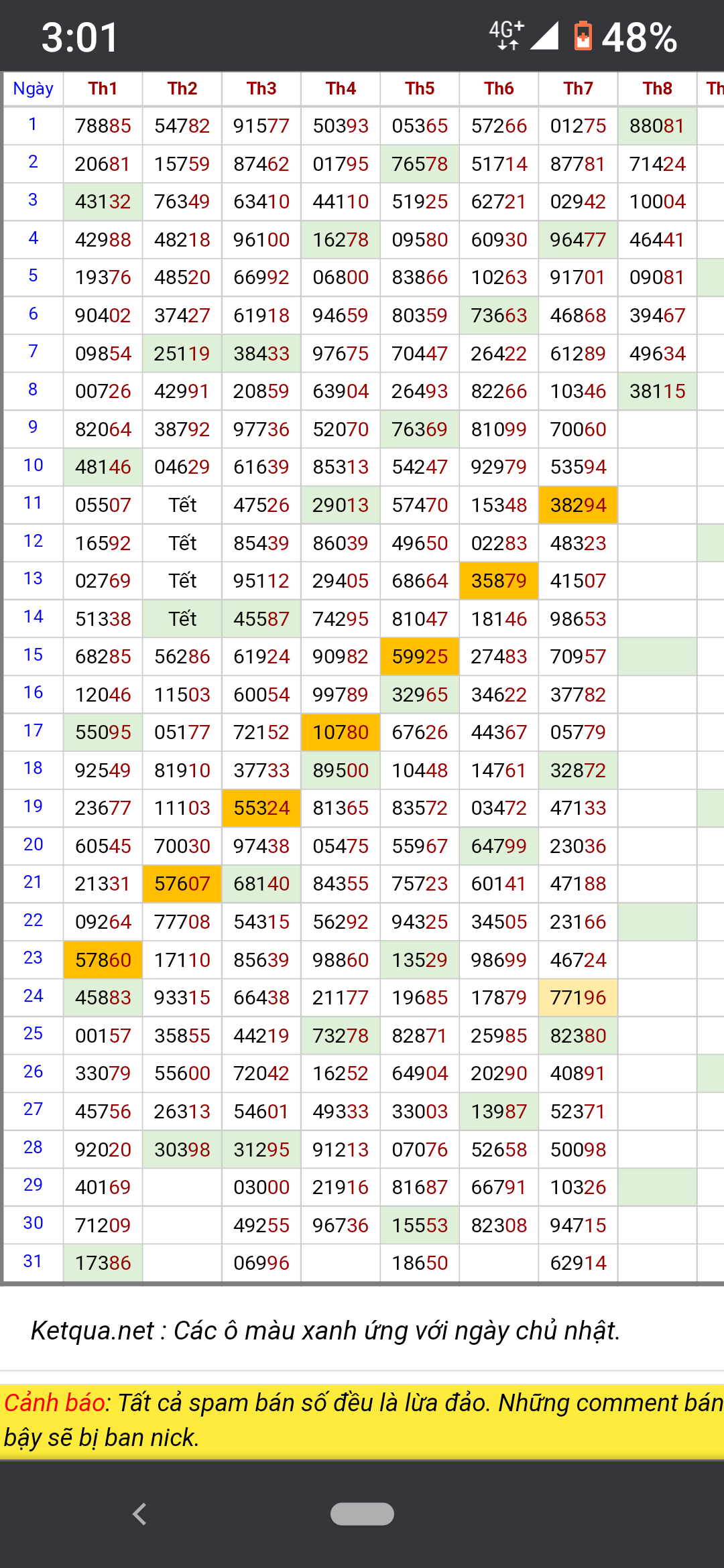Tap the green cell 64799

point(499,846)
